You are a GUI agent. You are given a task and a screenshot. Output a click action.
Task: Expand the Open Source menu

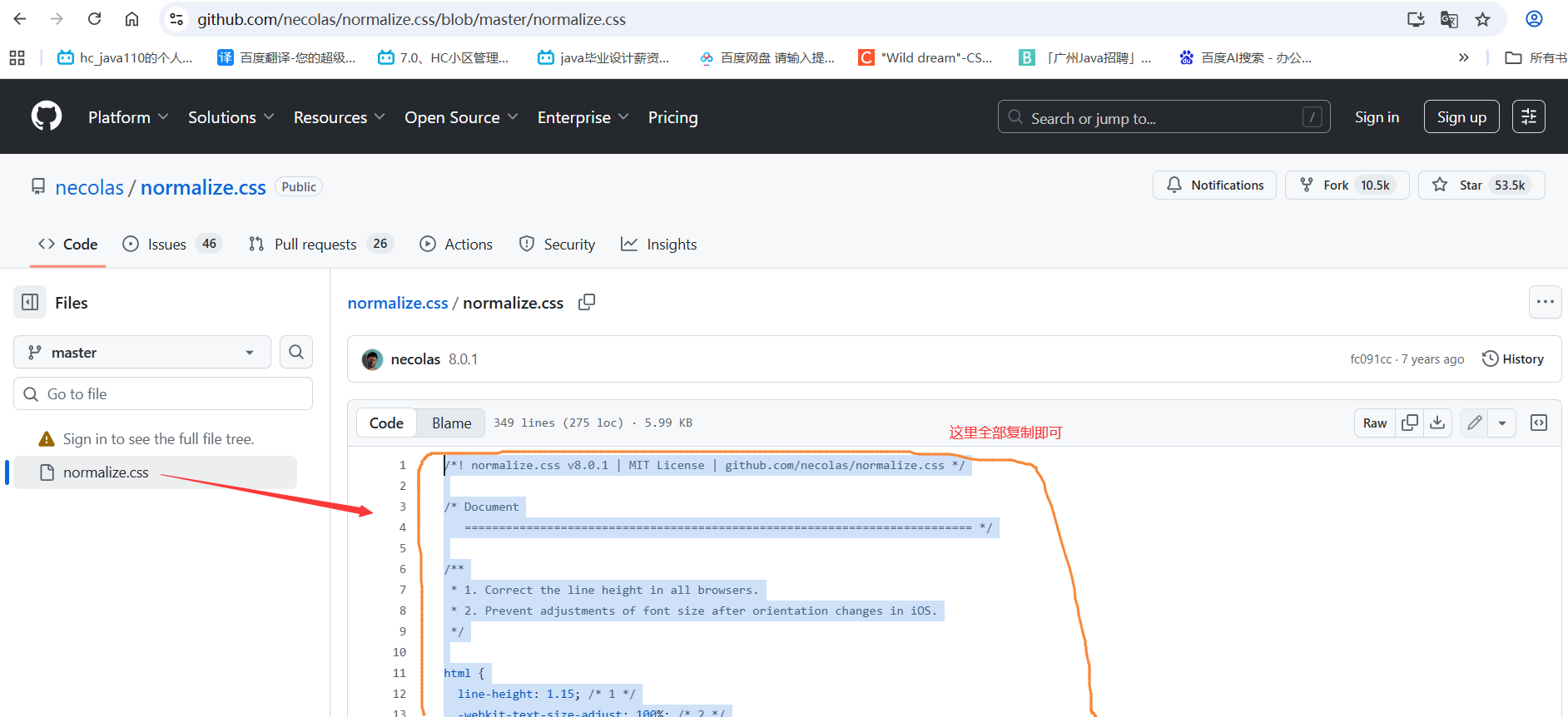click(x=461, y=117)
